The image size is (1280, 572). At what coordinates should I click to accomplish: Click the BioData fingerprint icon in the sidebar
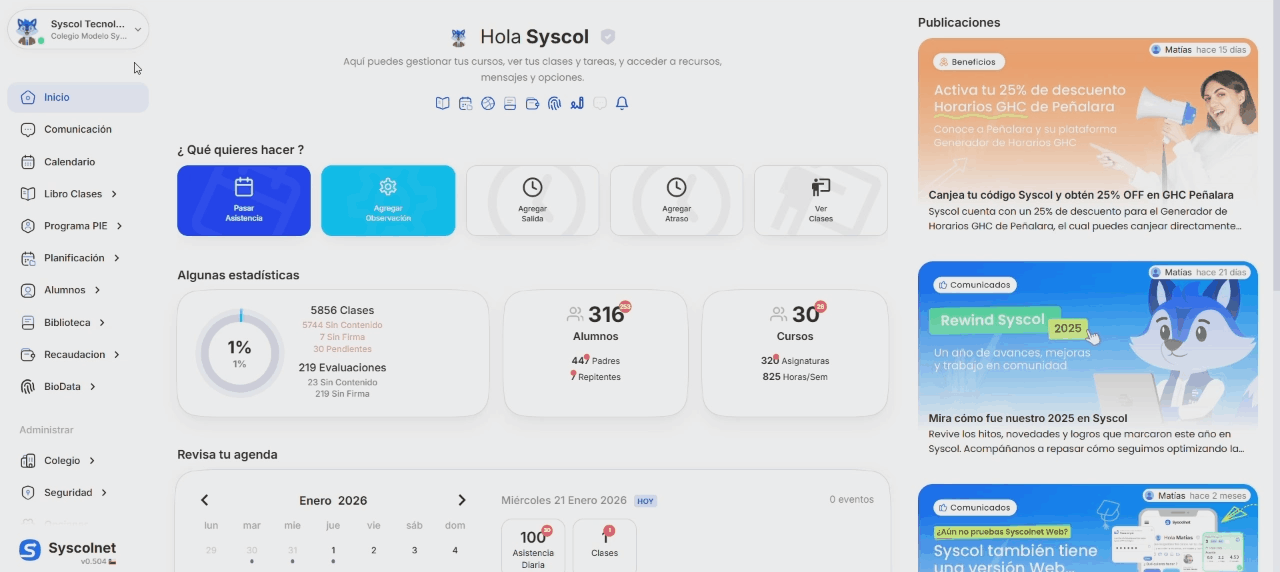coord(28,387)
